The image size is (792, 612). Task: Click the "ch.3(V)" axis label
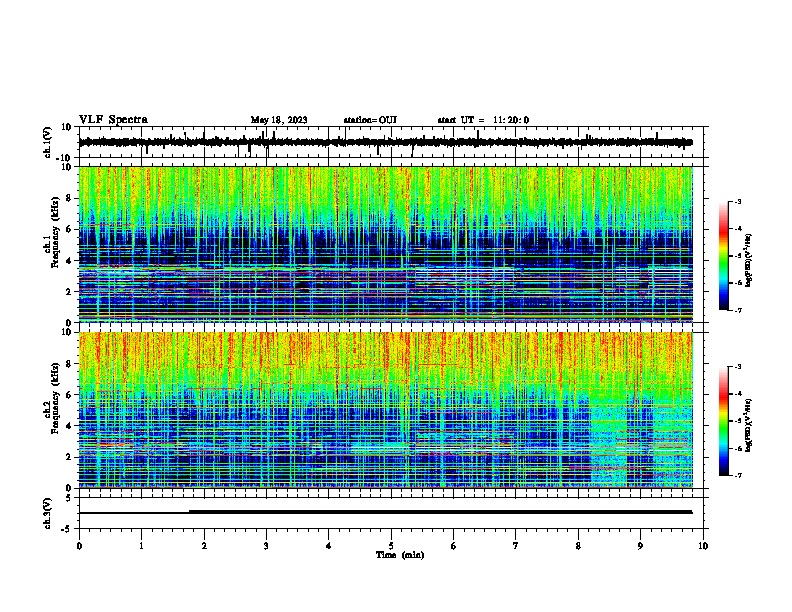click(48, 514)
